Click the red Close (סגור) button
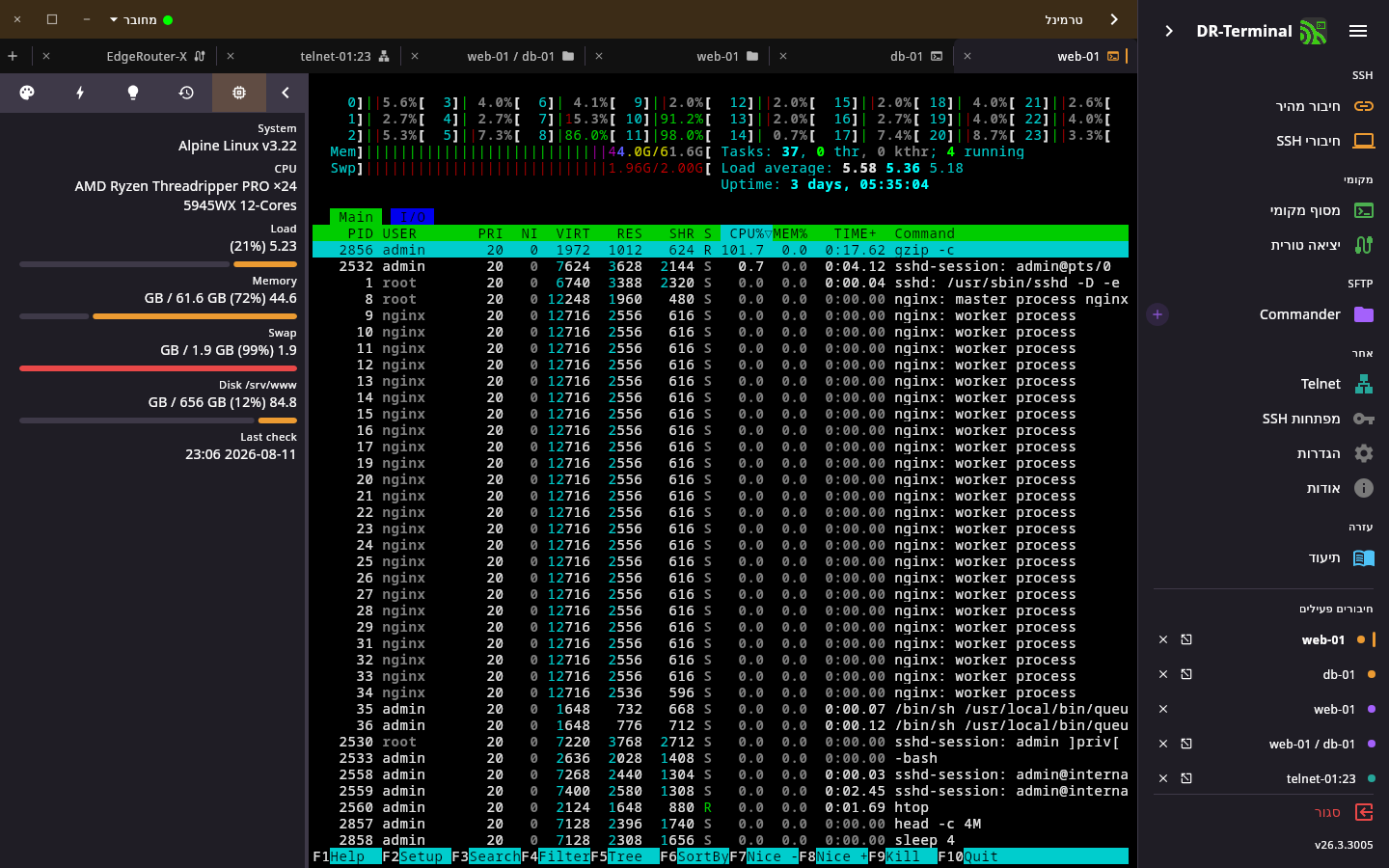Screen dimensions: 1389x868 point(1345,812)
